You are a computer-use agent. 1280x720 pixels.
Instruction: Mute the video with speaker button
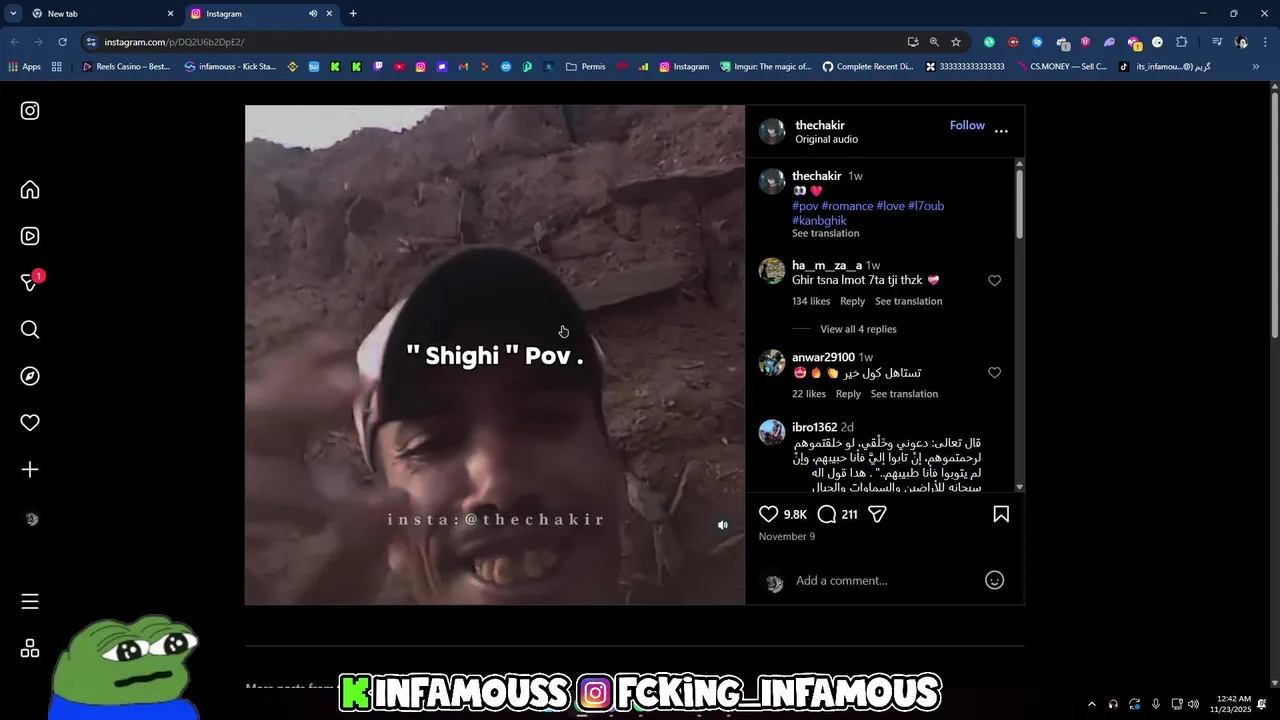click(723, 525)
